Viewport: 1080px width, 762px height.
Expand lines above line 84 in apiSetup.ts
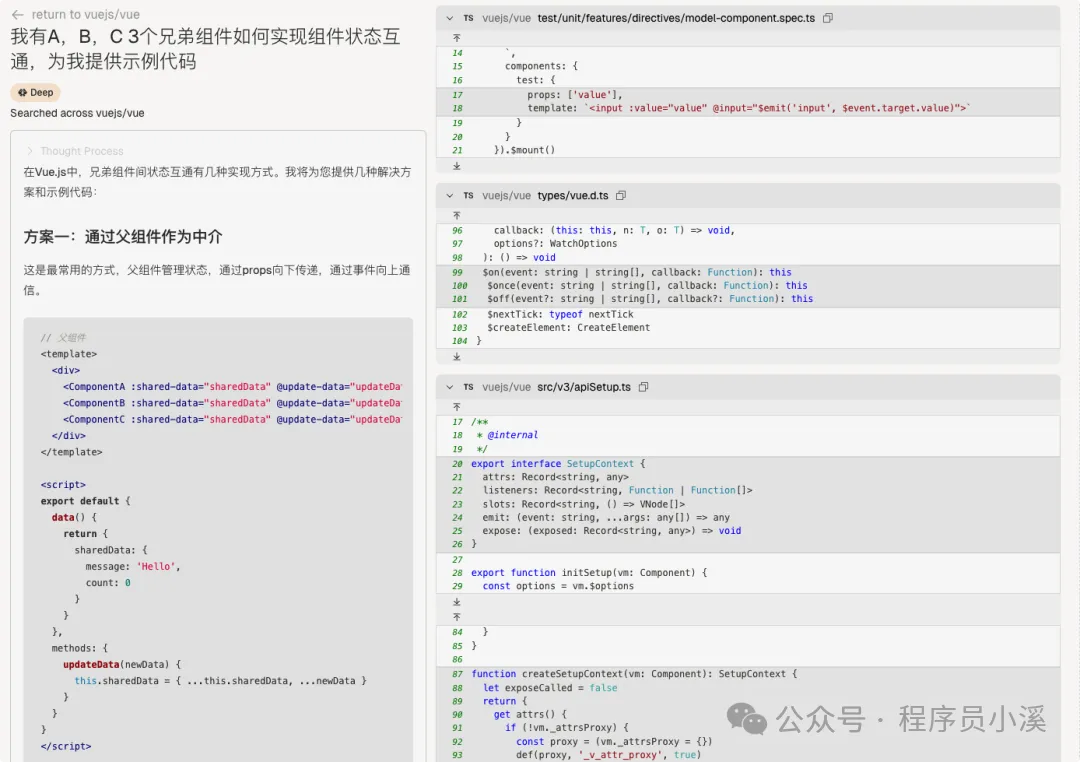point(457,617)
